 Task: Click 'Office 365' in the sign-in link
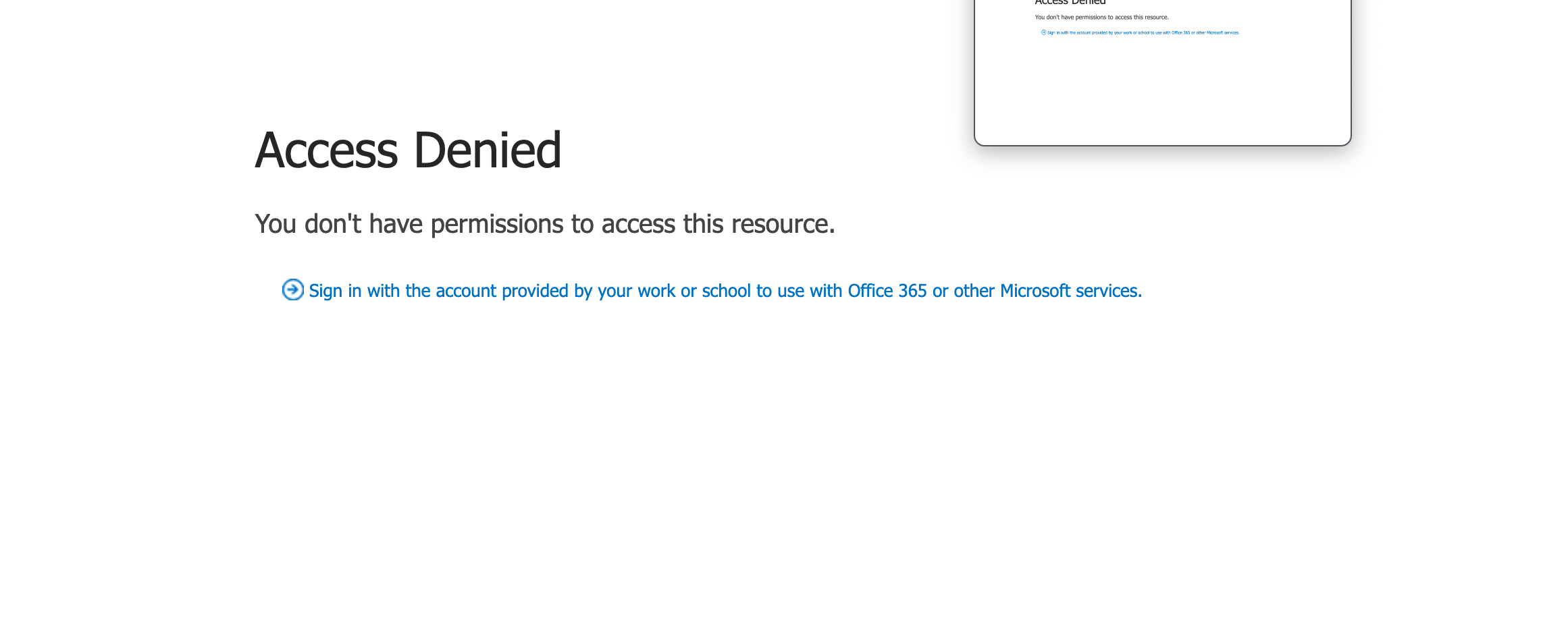click(887, 291)
